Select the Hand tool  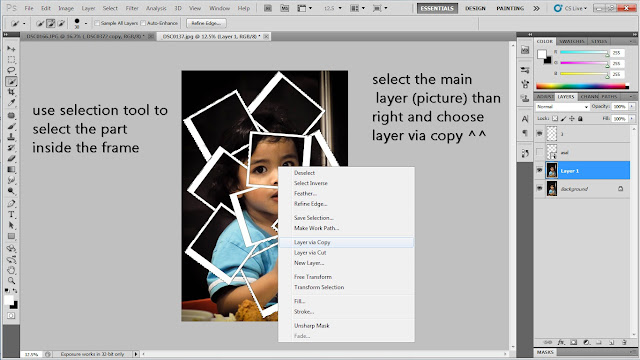(11, 270)
